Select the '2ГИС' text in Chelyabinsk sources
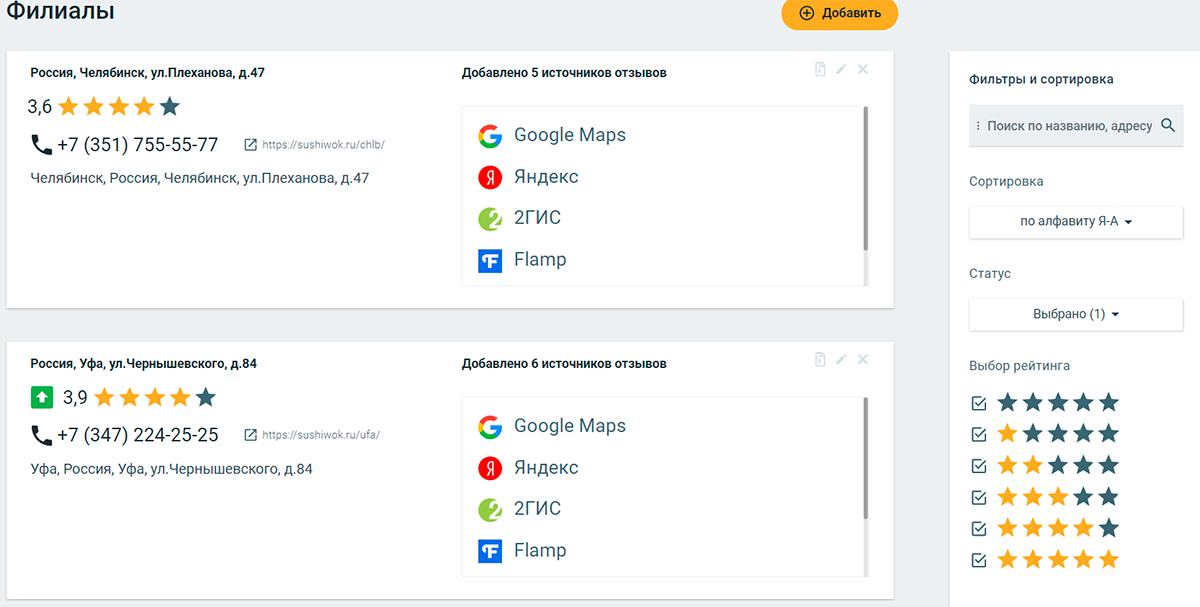 point(537,219)
